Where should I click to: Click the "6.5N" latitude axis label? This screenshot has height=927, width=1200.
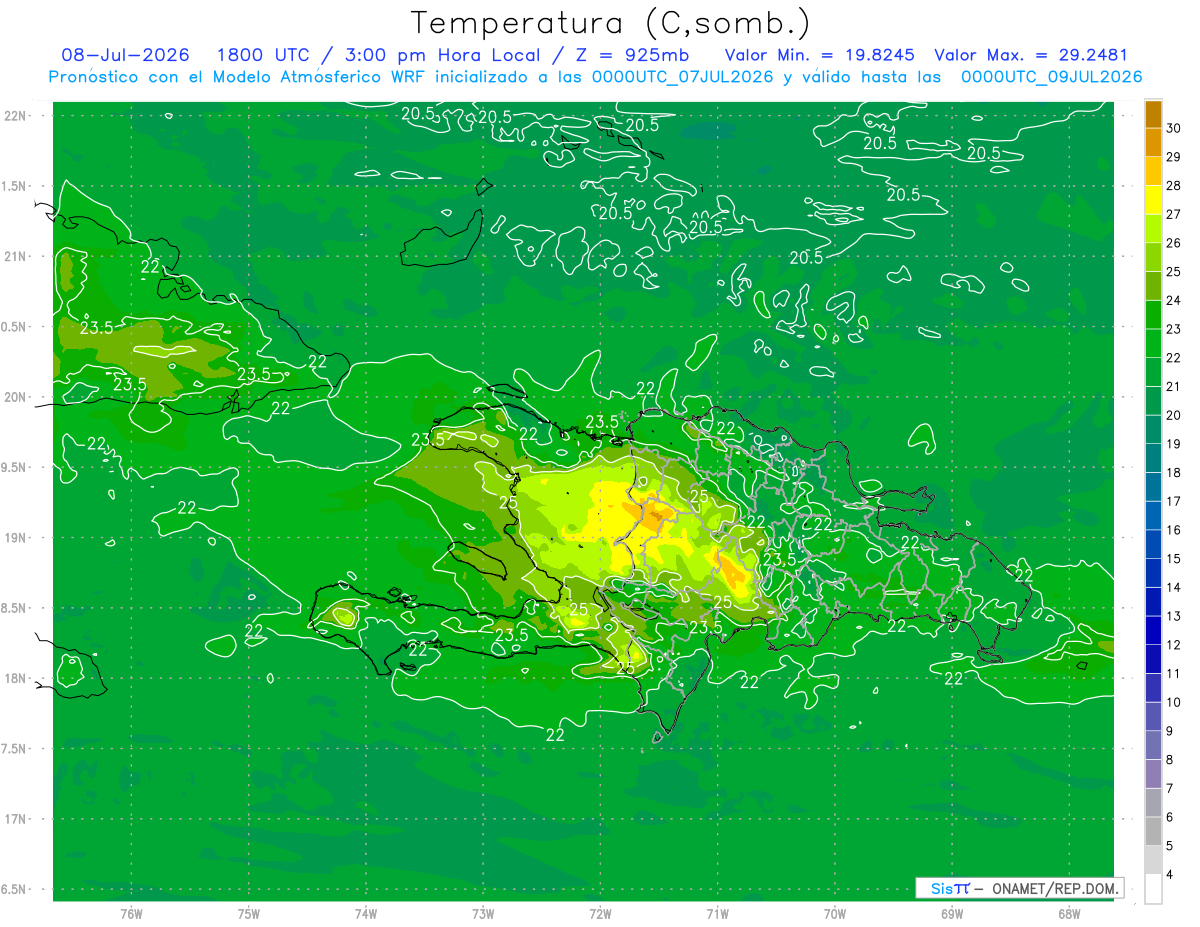[13, 889]
